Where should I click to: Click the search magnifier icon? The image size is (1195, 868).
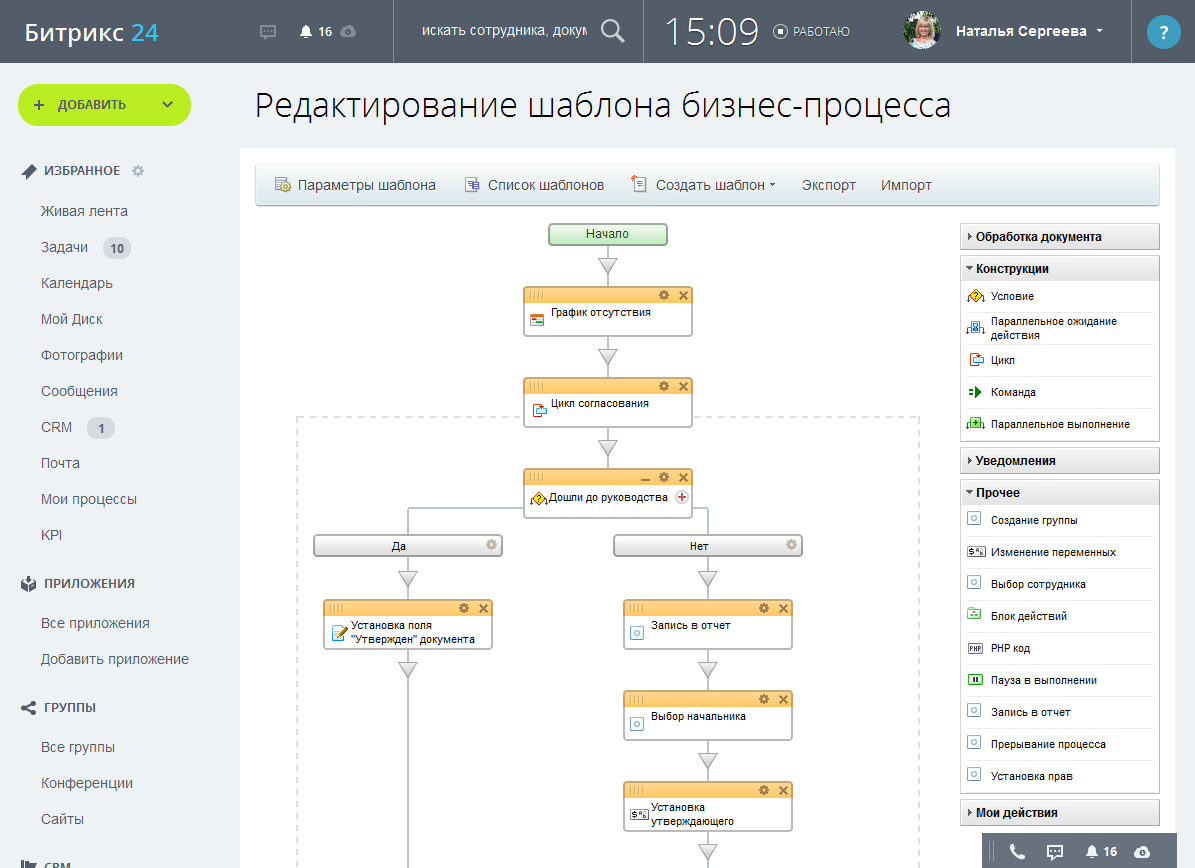[x=612, y=31]
